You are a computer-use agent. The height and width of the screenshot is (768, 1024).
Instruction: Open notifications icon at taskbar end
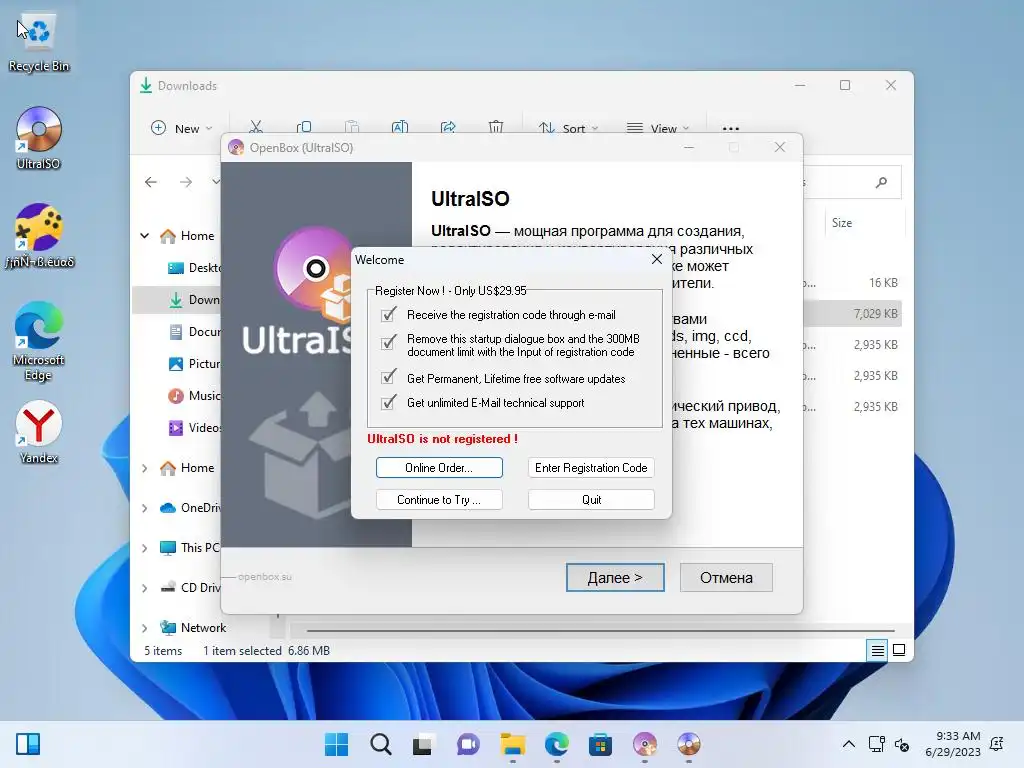pyautogui.click(x=997, y=744)
